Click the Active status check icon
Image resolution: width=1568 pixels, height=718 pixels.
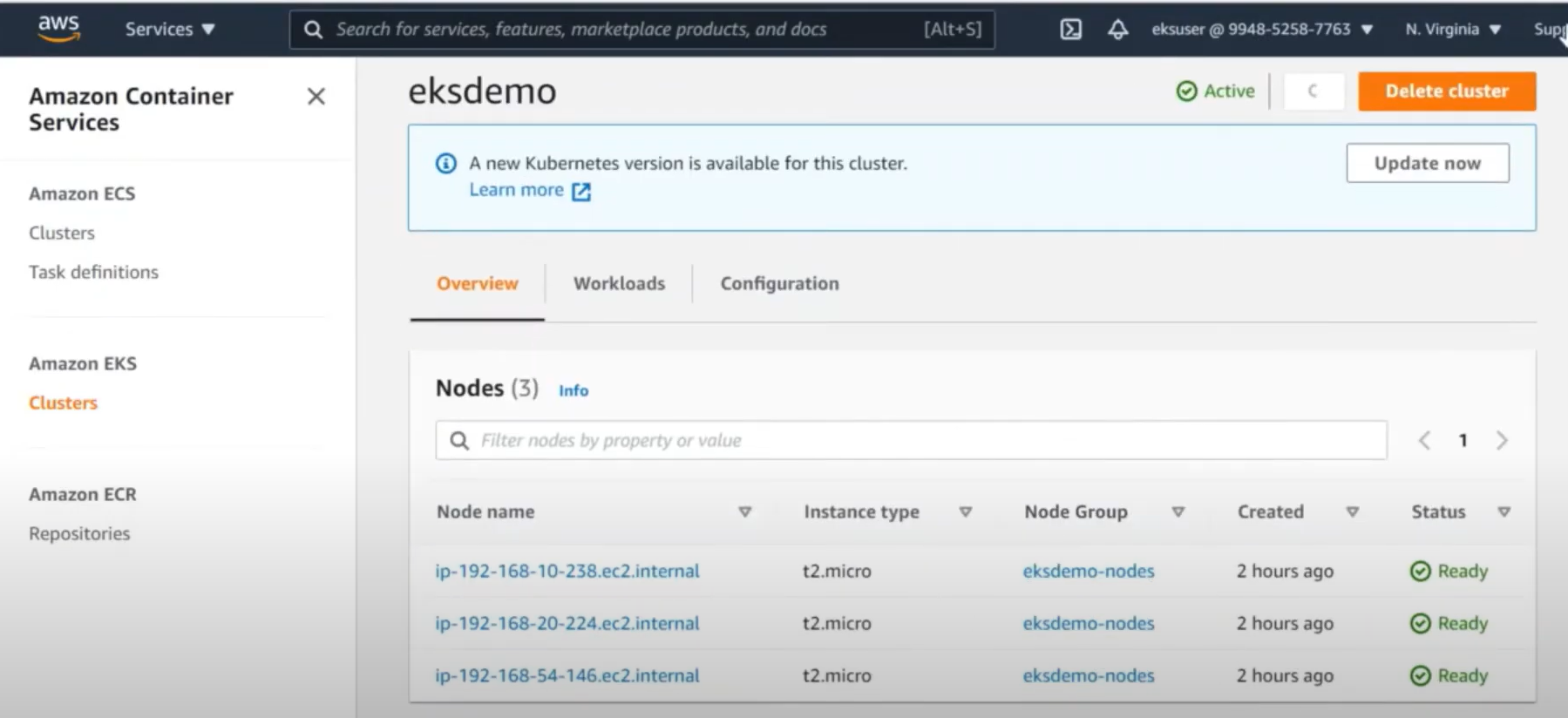[1186, 91]
